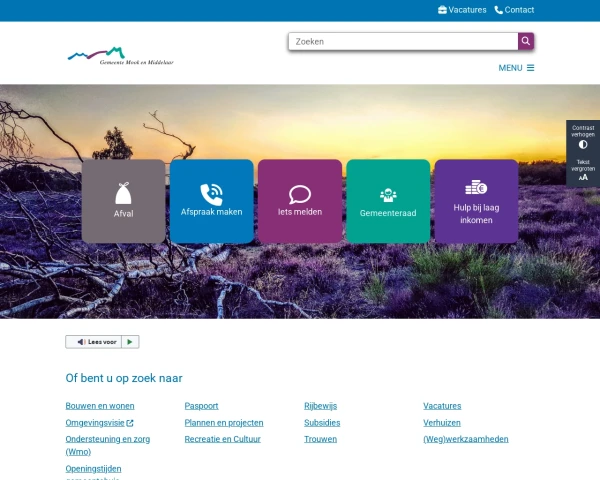Open the Hulp bij laag inkomen tile
The width and height of the screenshot is (600, 480).
[476, 201]
